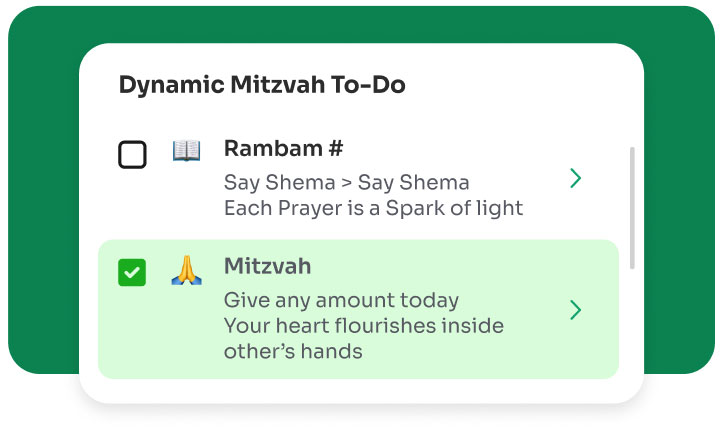
Task: Click "Your heart flourishes inside" line
Action: click(363, 326)
